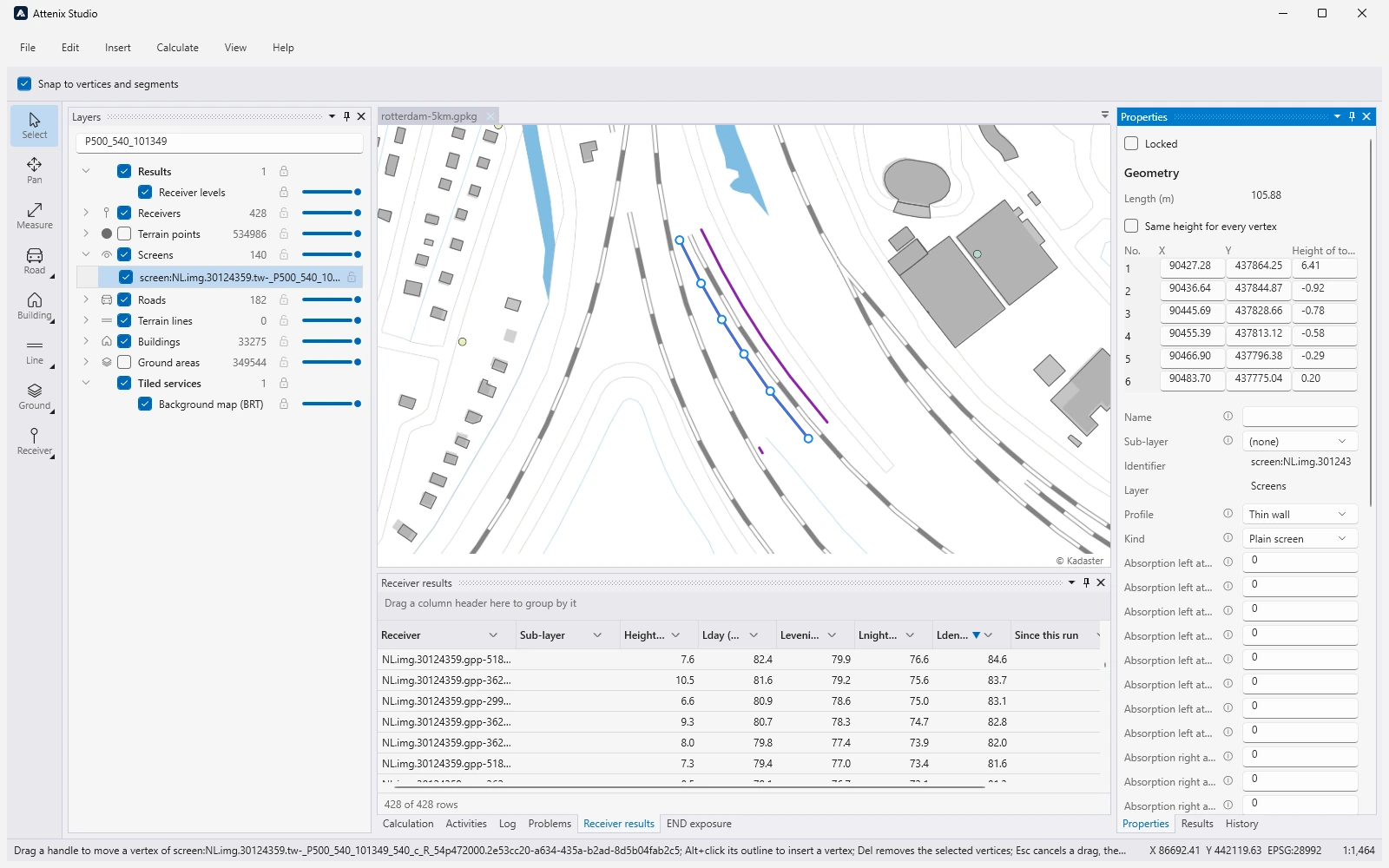Image resolution: width=1389 pixels, height=868 pixels.
Task: Open the History tab in Properties
Action: point(1241,824)
